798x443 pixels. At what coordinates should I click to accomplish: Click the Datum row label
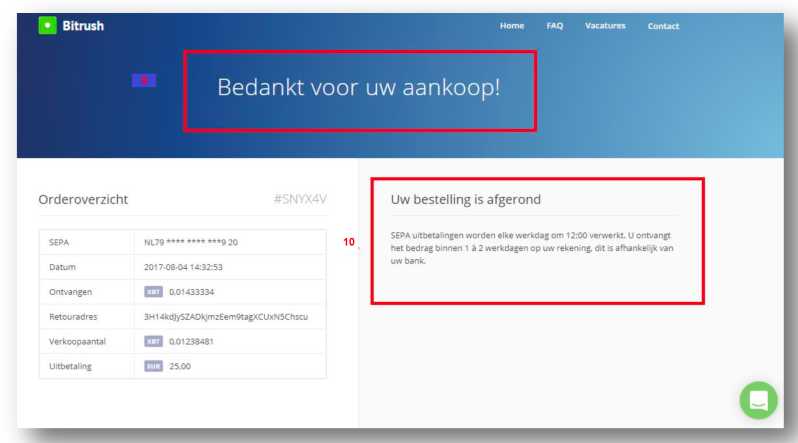[62, 267]
